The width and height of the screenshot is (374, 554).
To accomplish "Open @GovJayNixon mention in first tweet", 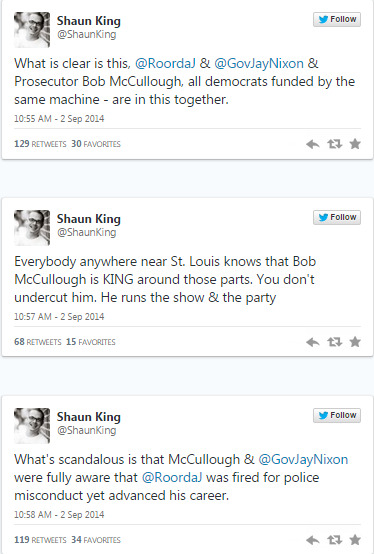I will (x=259, y=64).
